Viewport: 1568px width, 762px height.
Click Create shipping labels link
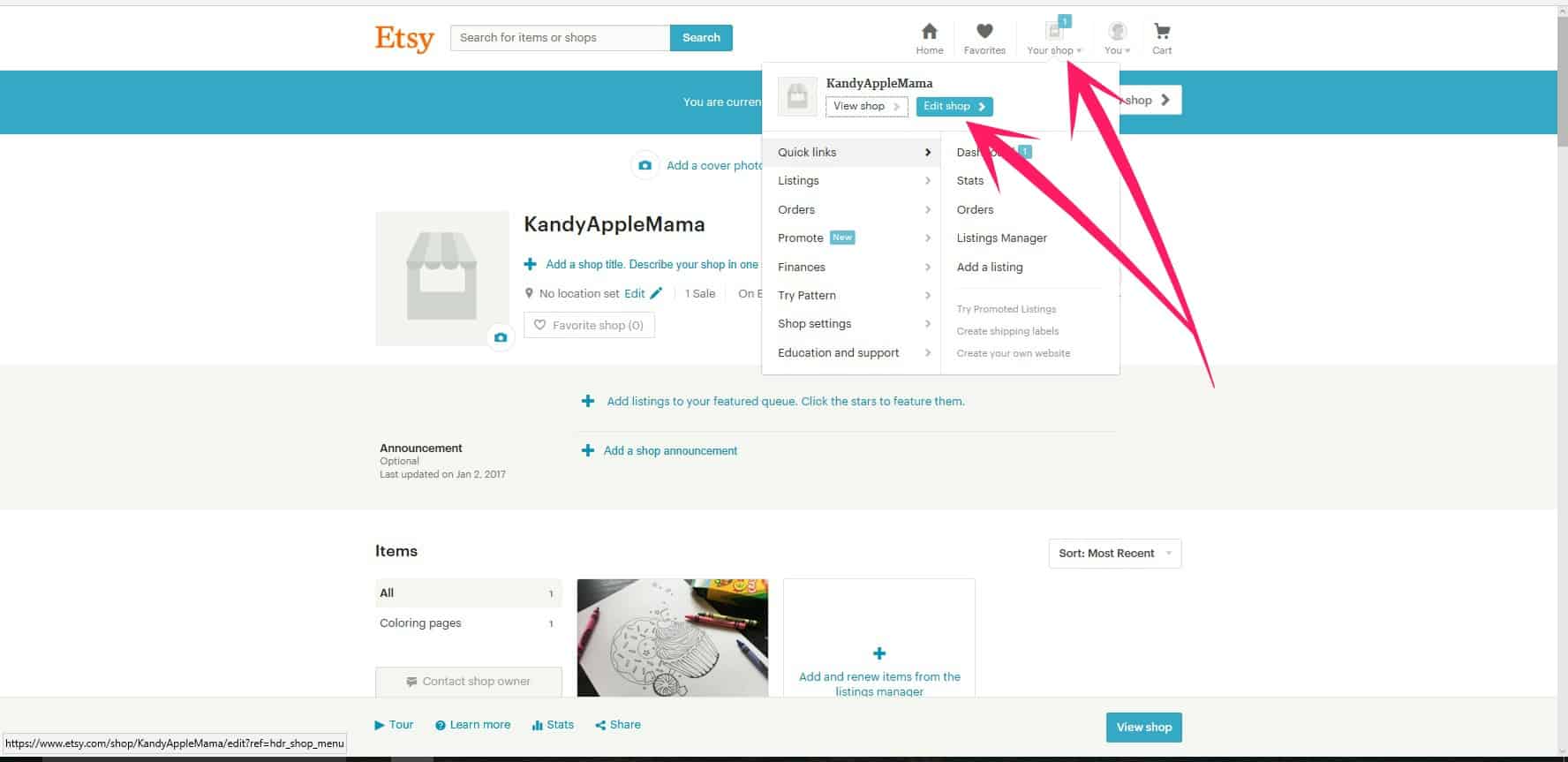tap(1007, 331)
